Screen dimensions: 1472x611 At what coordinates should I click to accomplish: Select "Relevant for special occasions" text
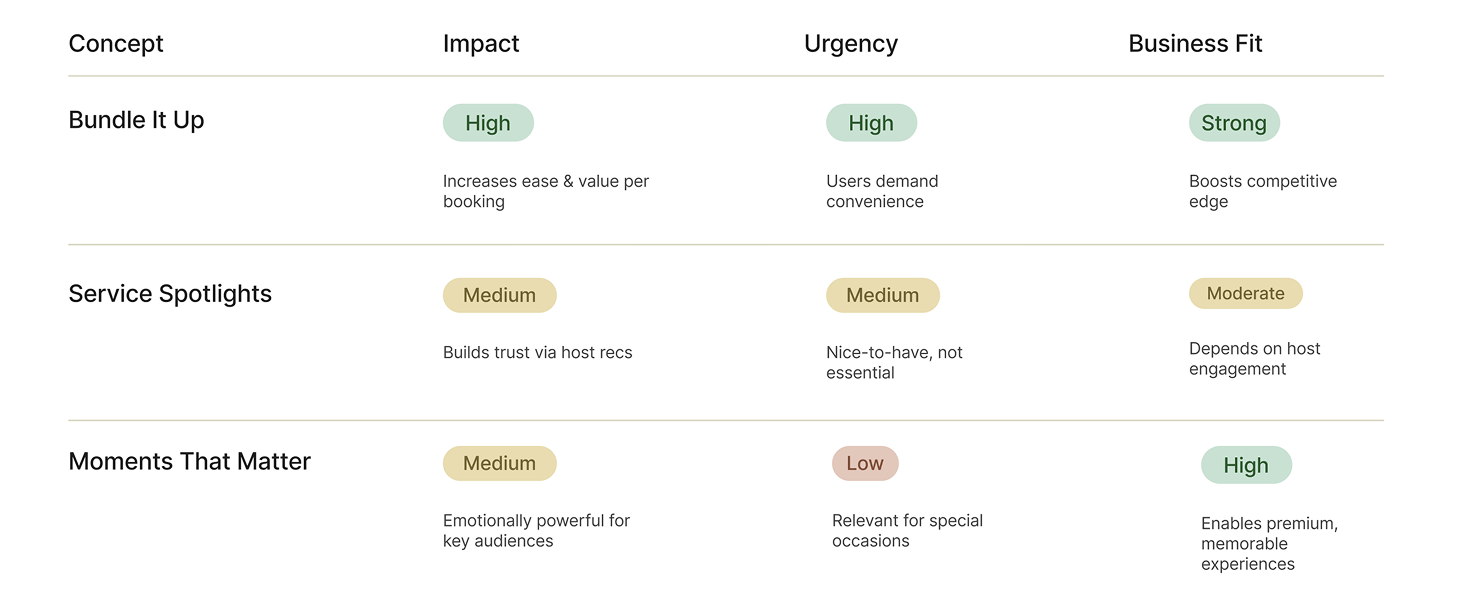pyautogui.click(x=907, y=531)
